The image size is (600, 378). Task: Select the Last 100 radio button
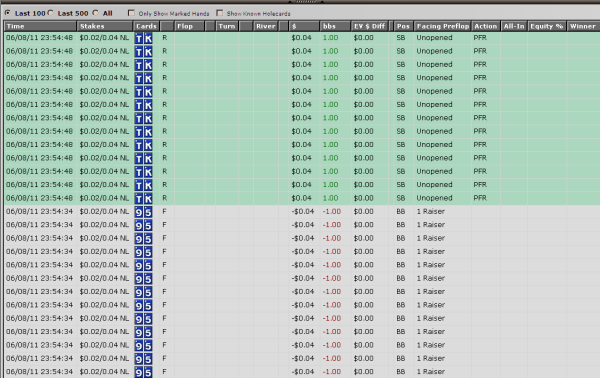click(x=8, y=13)
